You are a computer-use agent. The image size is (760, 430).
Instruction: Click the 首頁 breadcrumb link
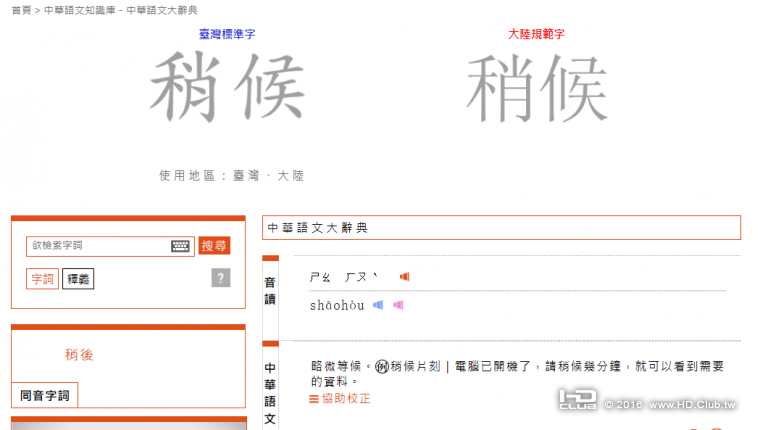pyautogui.click(x=21, y=10)
